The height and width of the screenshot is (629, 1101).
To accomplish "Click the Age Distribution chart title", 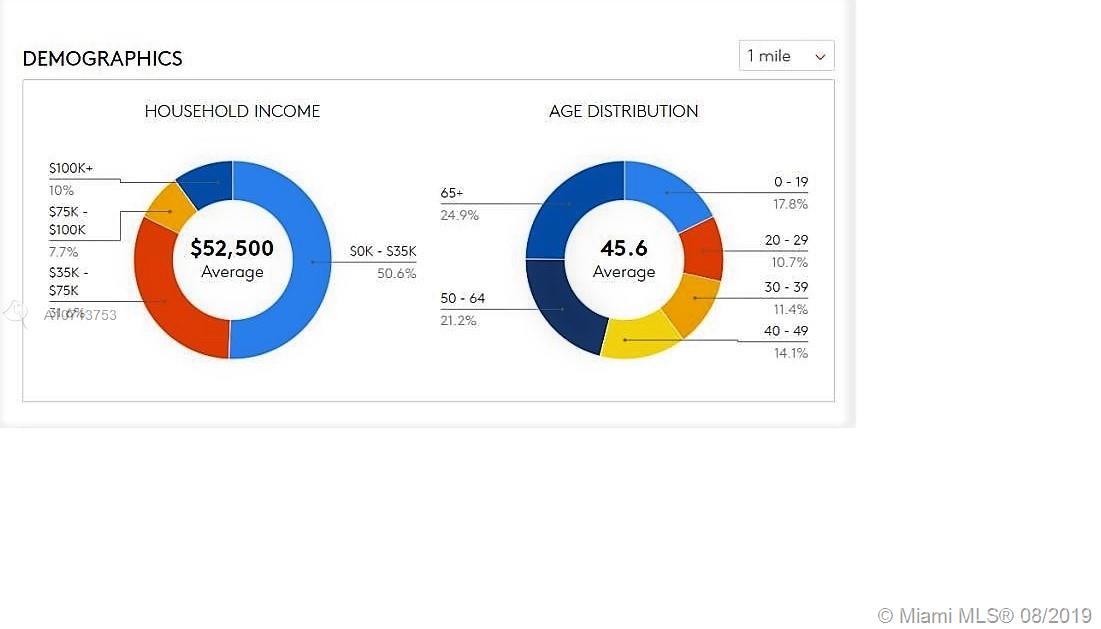I will pos(623,111).
